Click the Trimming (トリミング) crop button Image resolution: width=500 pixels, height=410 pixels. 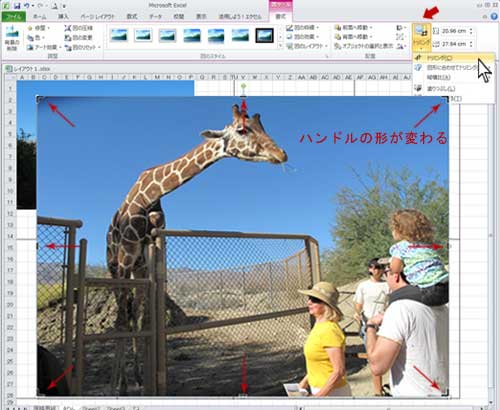(422, 37)
